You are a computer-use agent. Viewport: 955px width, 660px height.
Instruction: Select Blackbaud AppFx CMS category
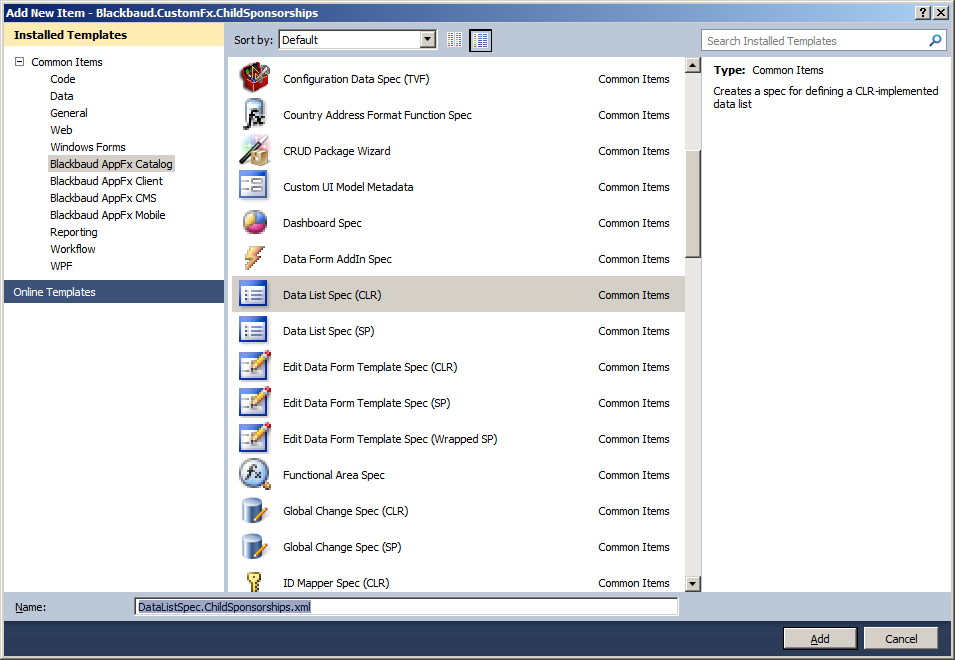point(104,198)
